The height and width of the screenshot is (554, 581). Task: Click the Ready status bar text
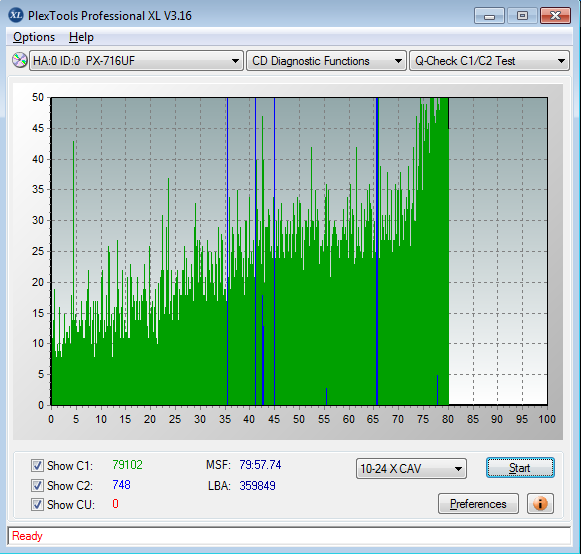pos(27,536)
